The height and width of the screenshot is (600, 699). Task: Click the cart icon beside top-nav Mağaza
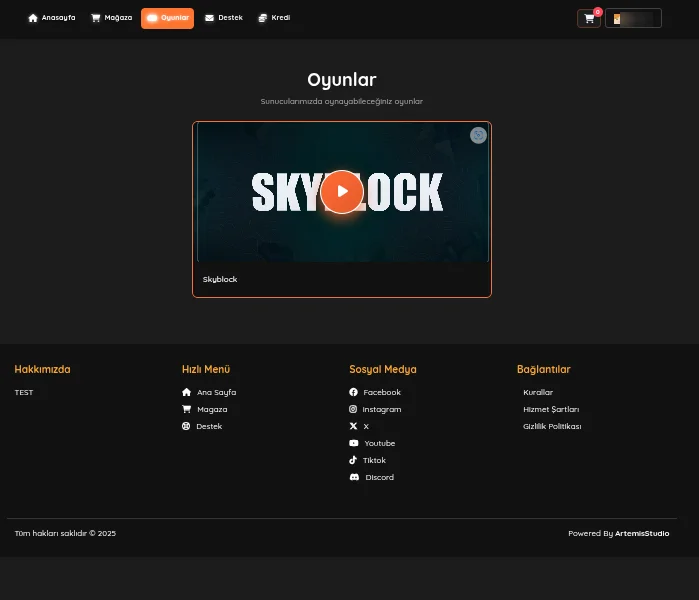tap(95, 18)
